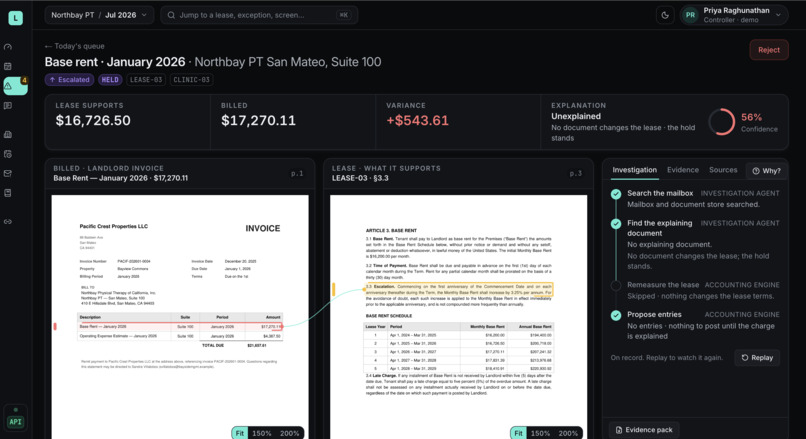Click the HELD status pill
The image size is (806, 439).
pos(110,80)
